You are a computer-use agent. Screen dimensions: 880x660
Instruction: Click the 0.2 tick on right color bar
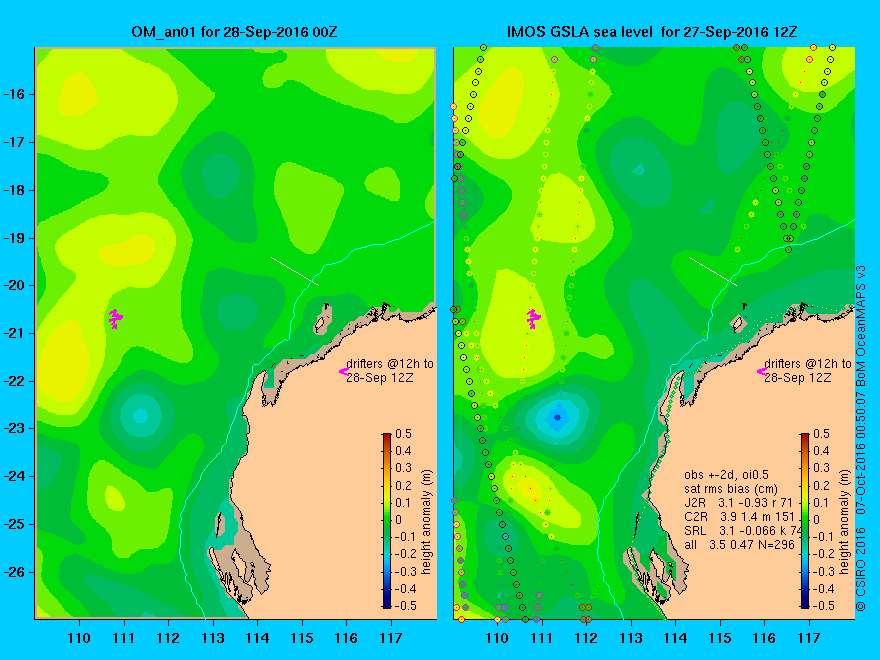(822, 485)
